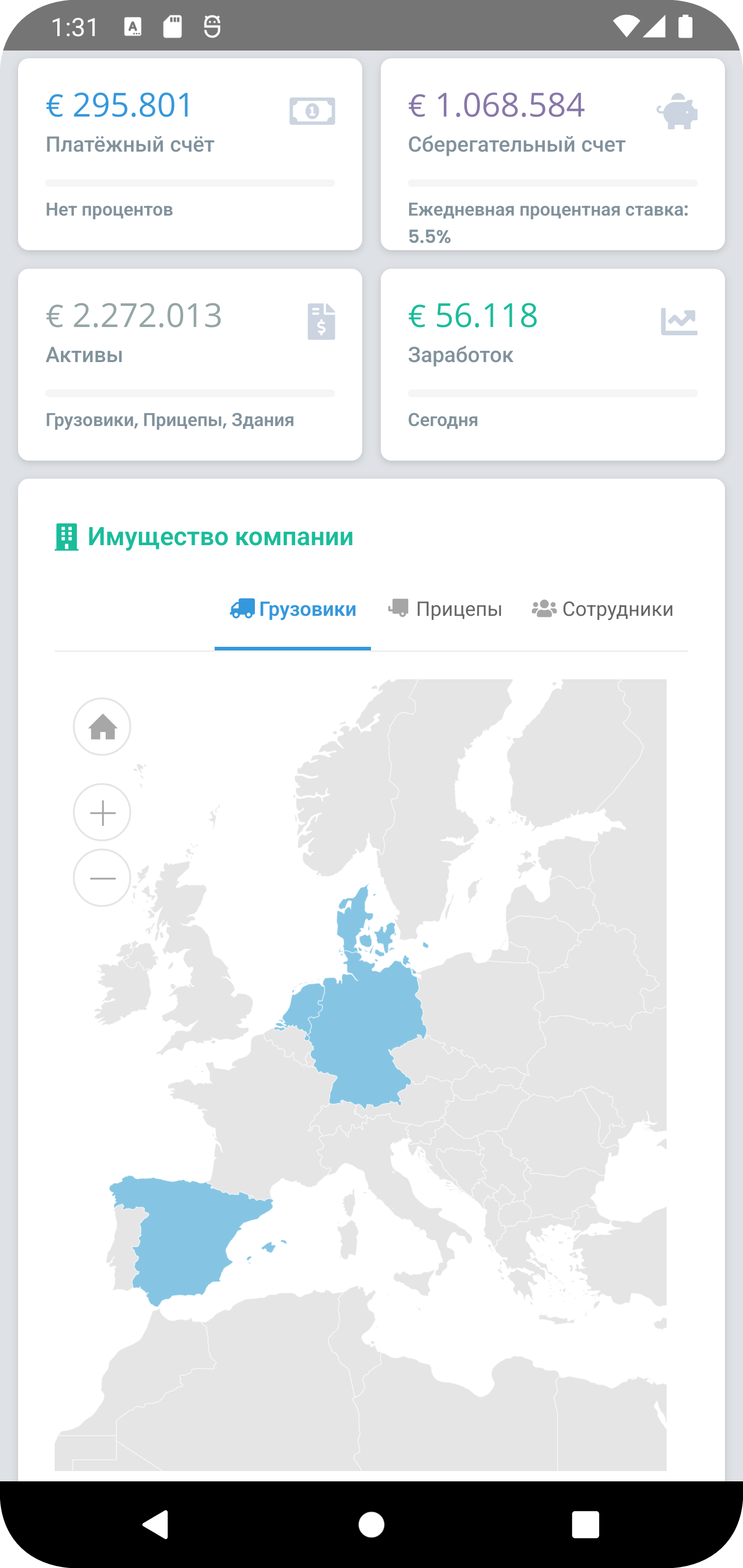Tap the Android recent apps square button

click(586, 1525)
